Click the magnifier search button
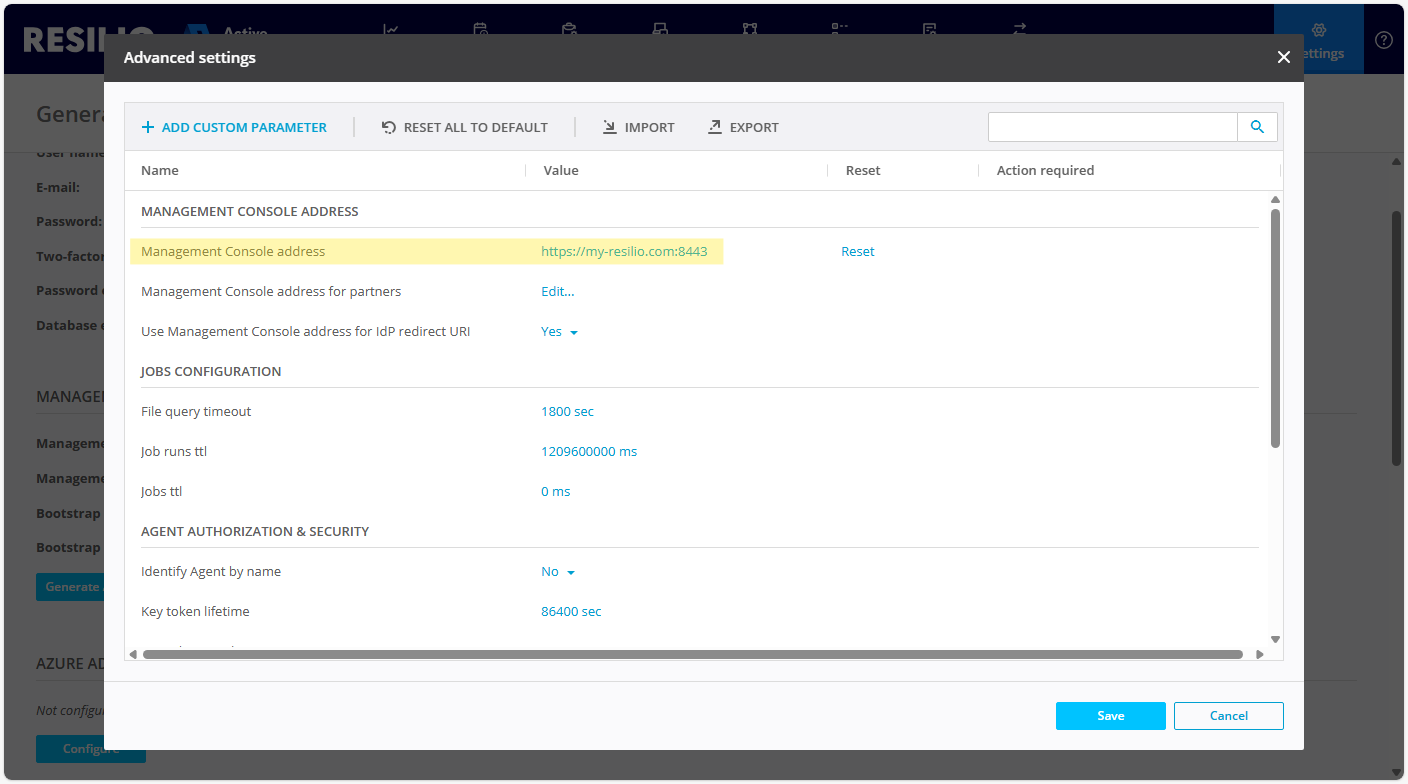The width and height of the screenshot is (1408, 784). 1257,127
